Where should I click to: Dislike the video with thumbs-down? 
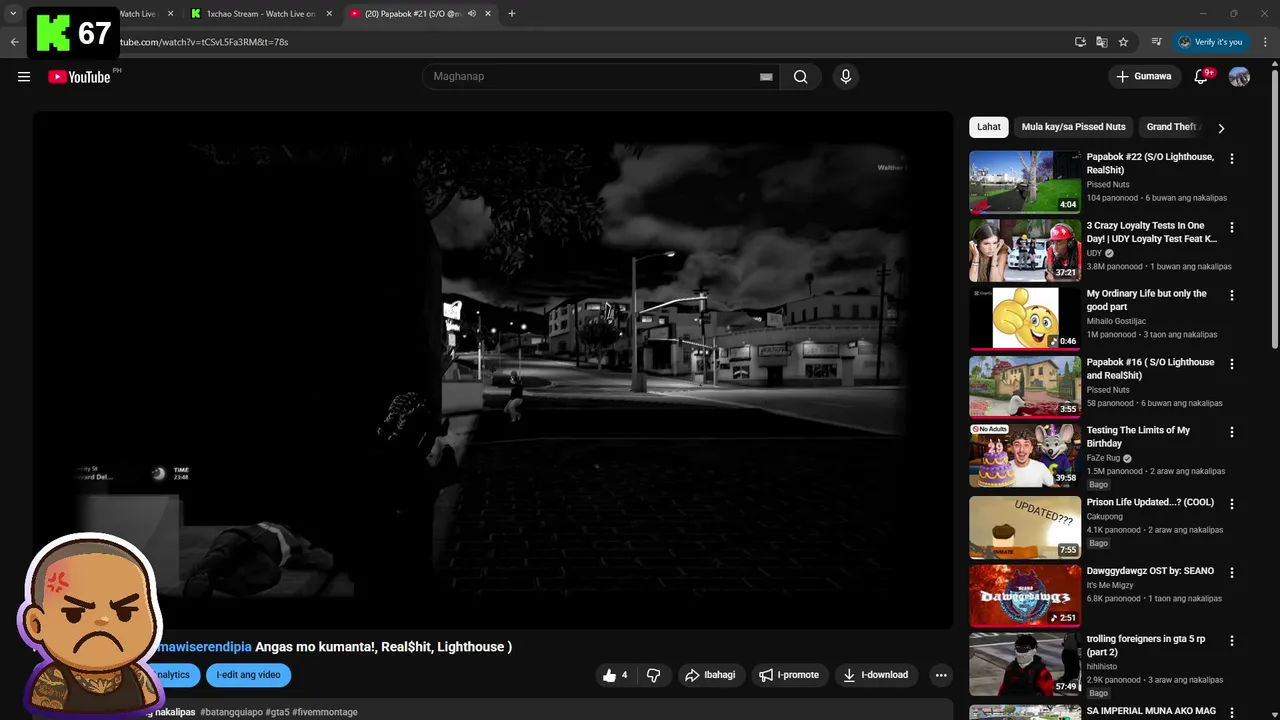click(653, 675)
